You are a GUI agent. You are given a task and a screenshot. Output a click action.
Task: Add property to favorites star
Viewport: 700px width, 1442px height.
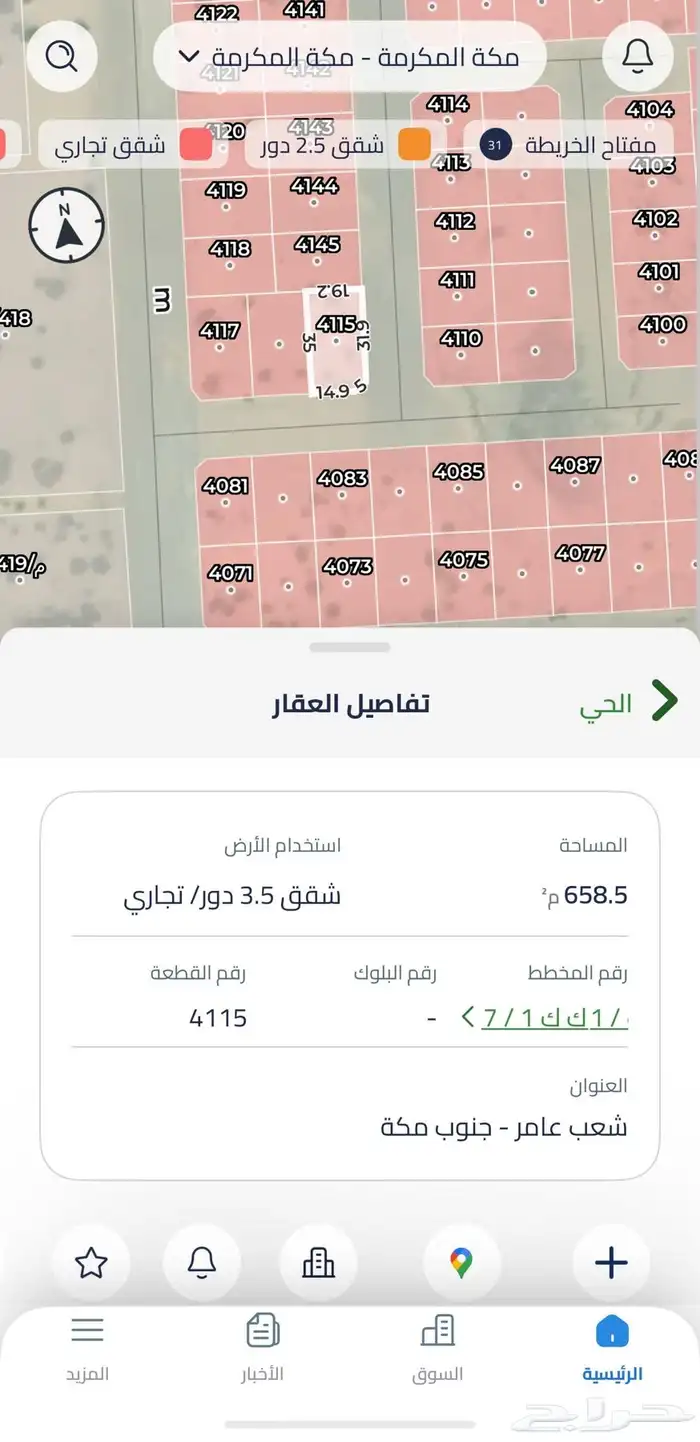(x=91, y=1262)
